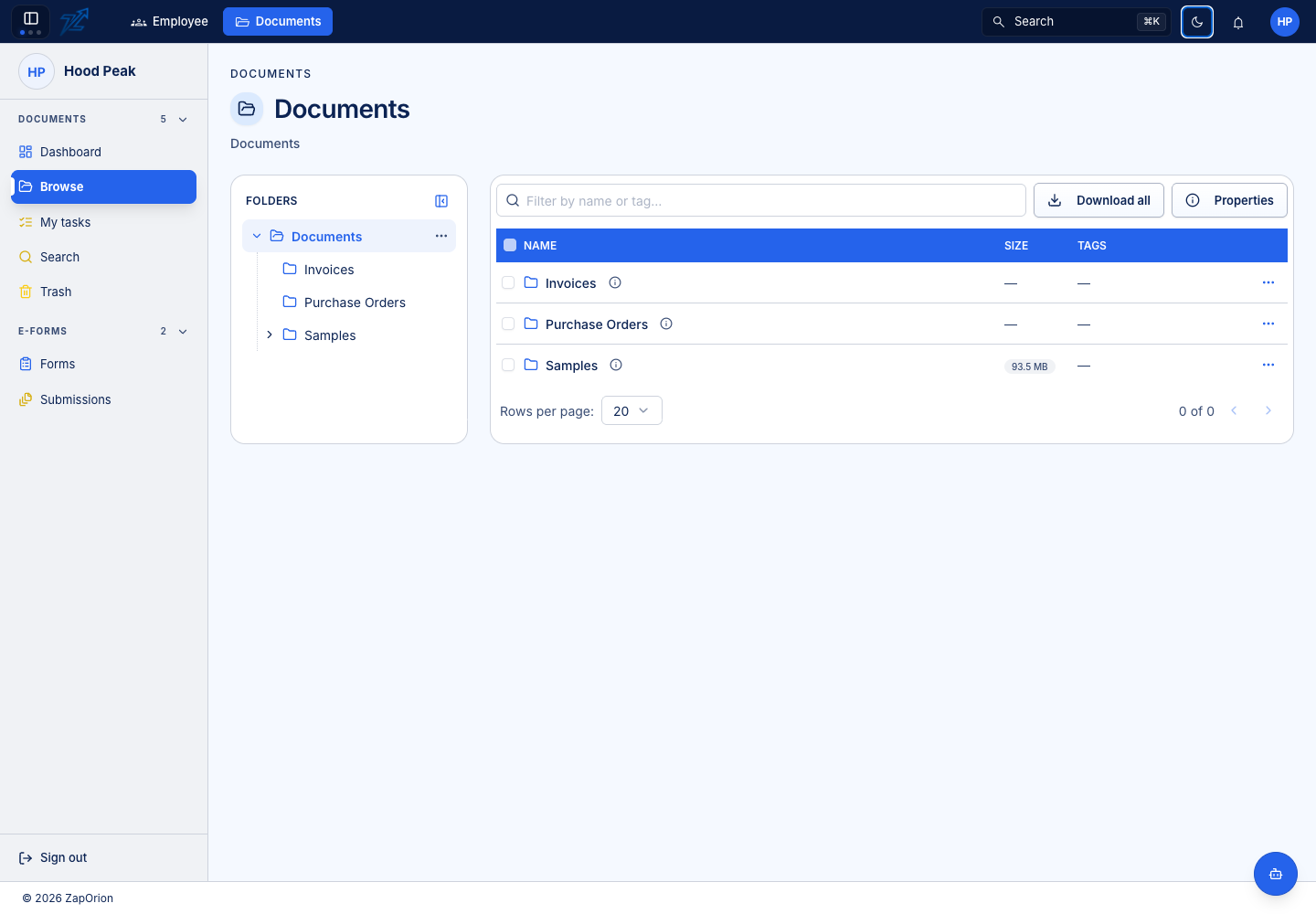Go to the next page arrow
This screenshot has width=1316, height=914.
(x=1268, y=410)
